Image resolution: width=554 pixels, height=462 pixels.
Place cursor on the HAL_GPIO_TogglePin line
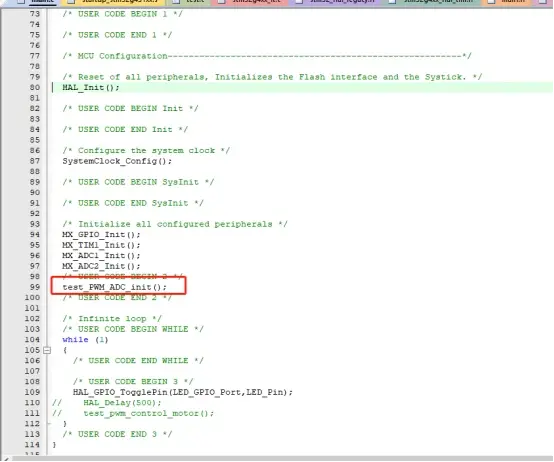click(183, 392)
